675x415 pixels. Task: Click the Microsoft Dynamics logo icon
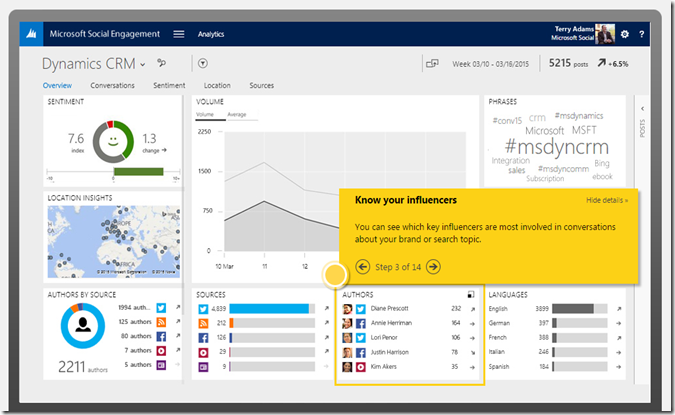(x=31, y=34)
